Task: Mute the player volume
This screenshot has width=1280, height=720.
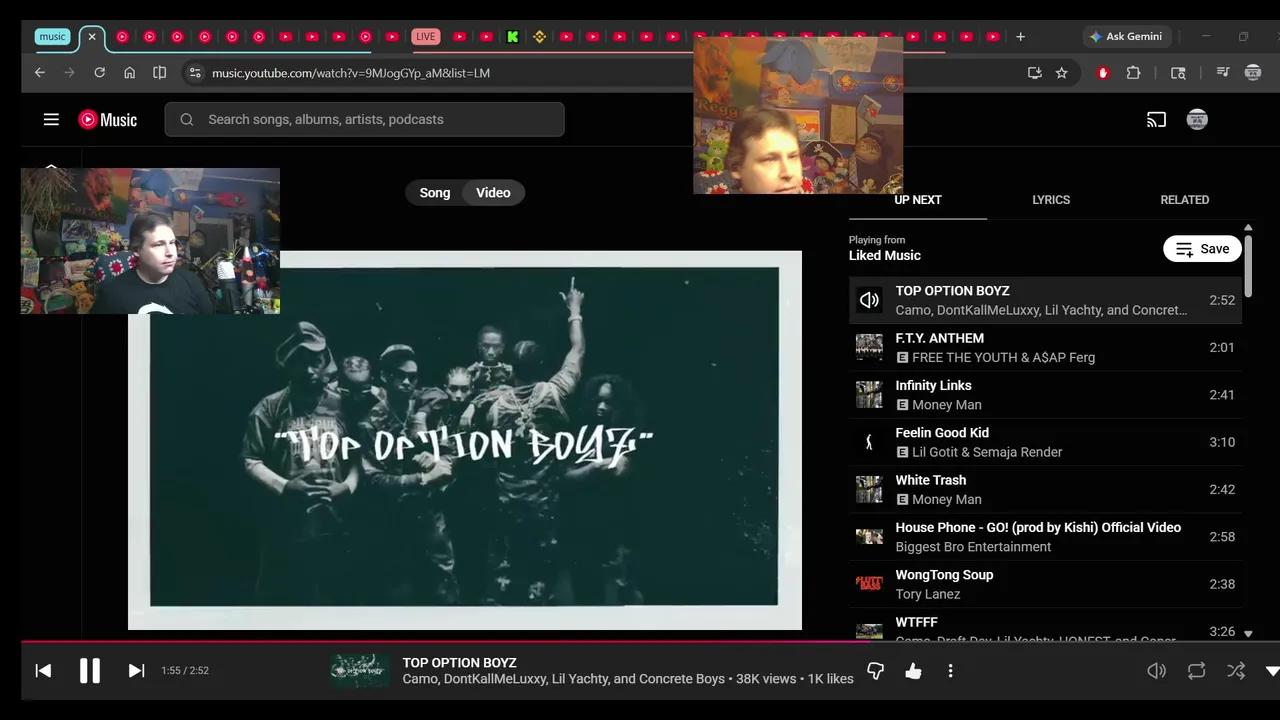Action: tap(1156, 671)
